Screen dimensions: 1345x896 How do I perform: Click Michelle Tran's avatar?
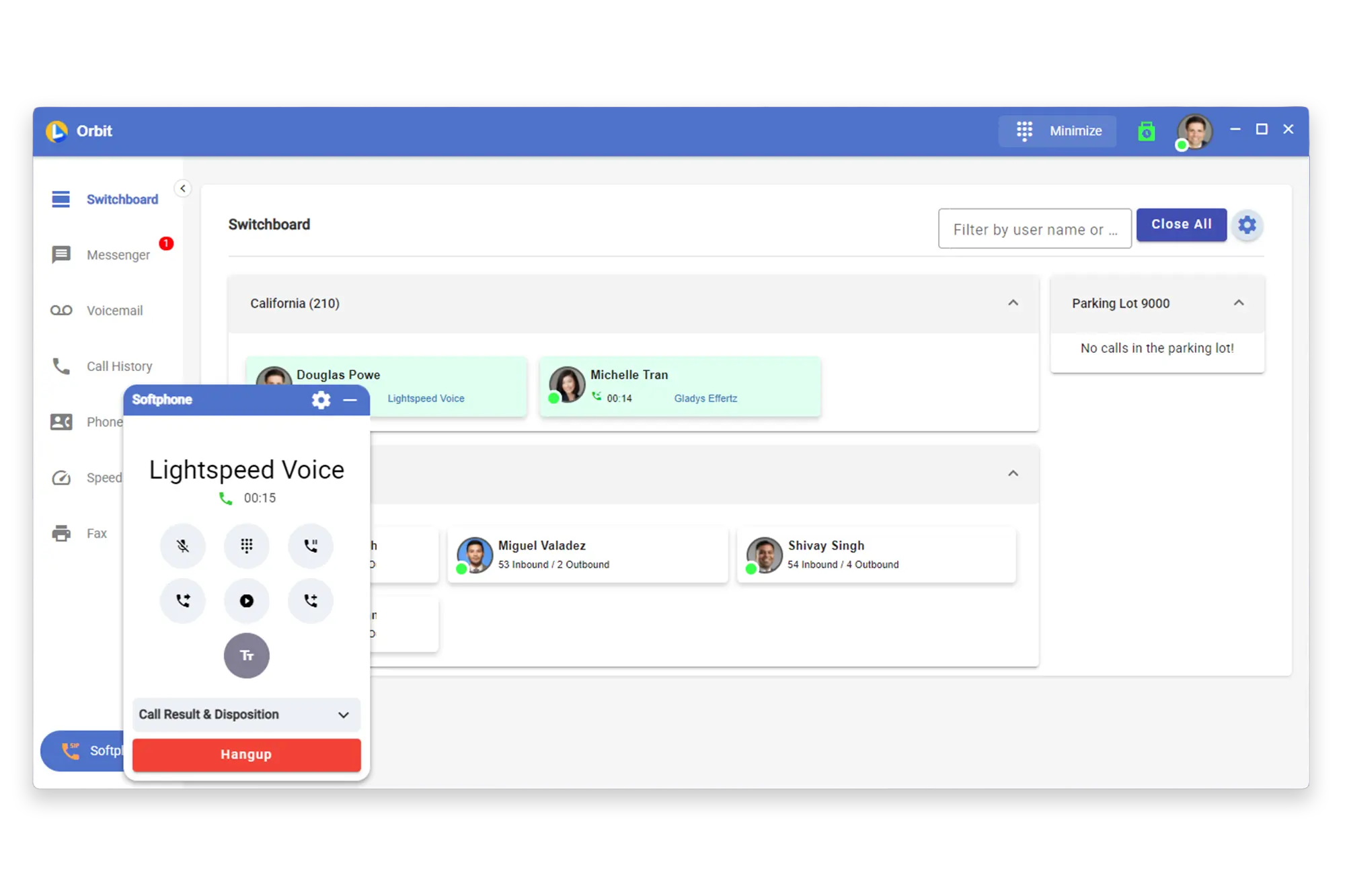566,384
